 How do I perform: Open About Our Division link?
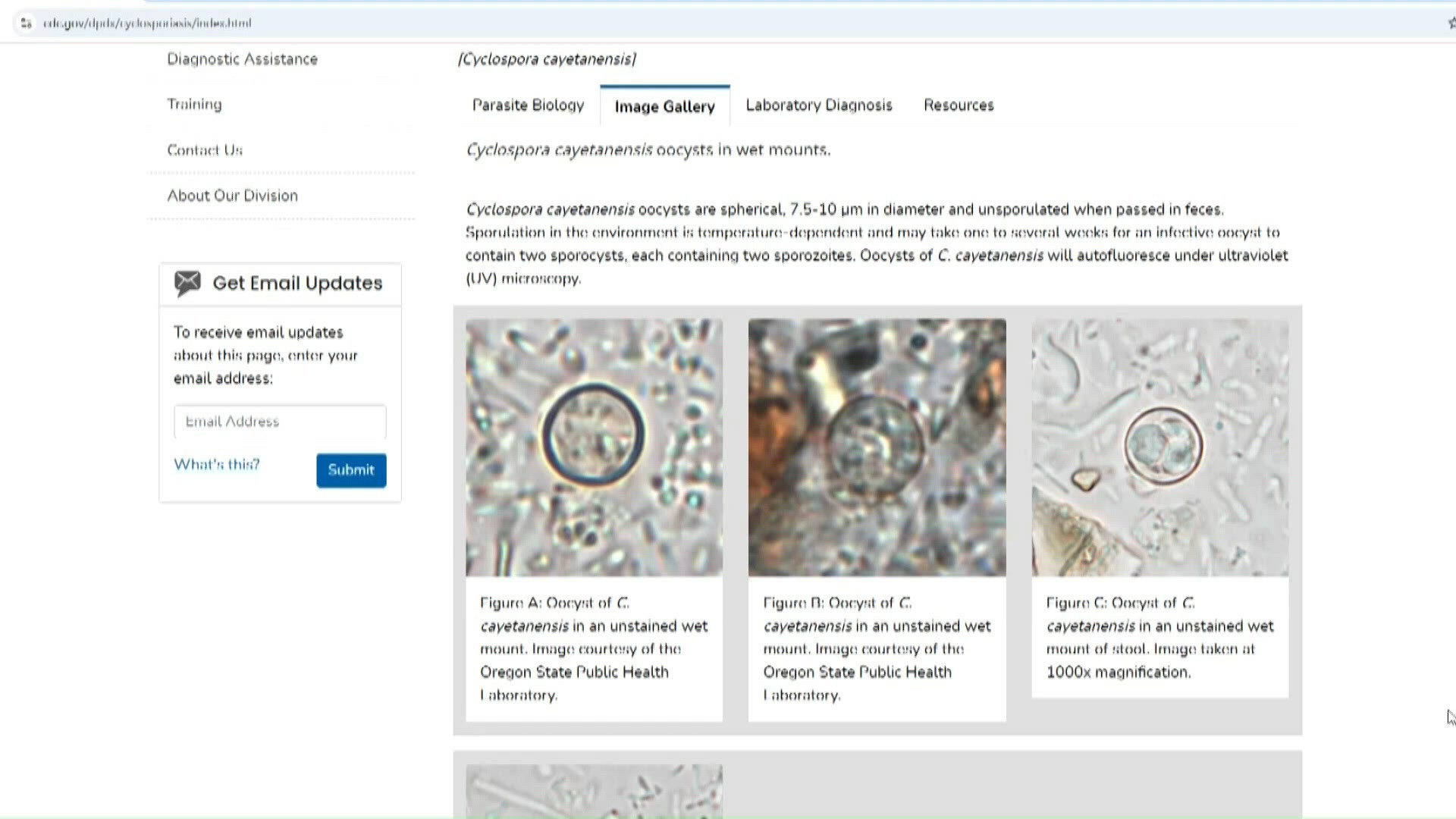233,196
